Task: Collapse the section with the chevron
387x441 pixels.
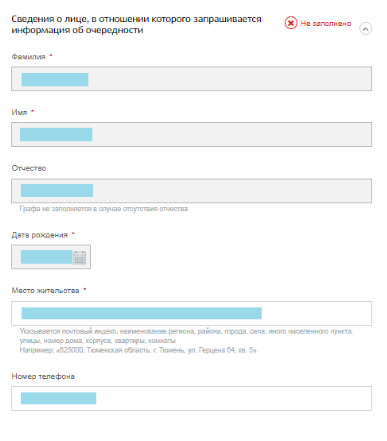Action: (x=365, y=29)
